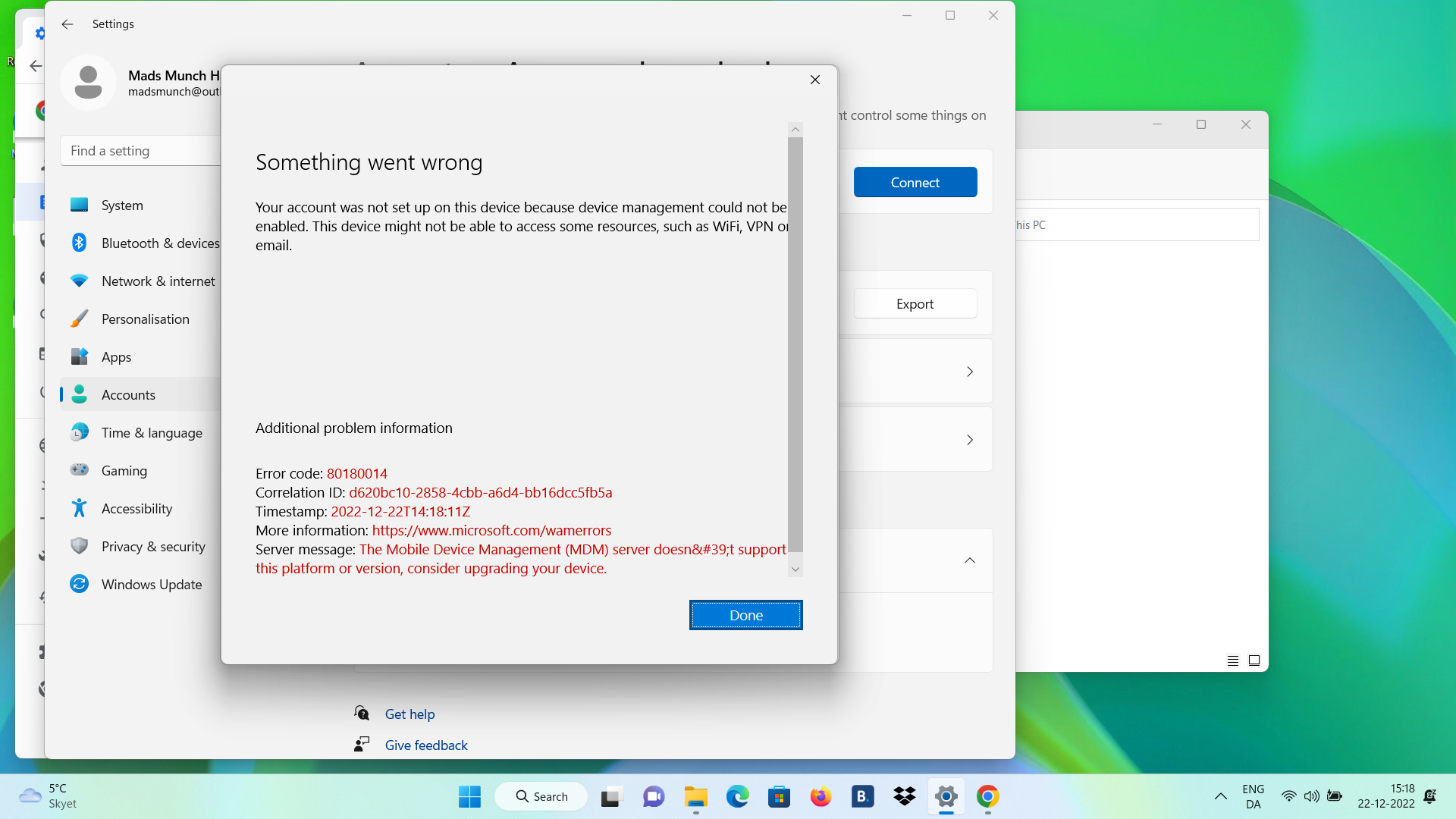Open the Give feedback link
Image resolution: width=1456 pixels, height=819 pixels.
(x=426, y=745)
